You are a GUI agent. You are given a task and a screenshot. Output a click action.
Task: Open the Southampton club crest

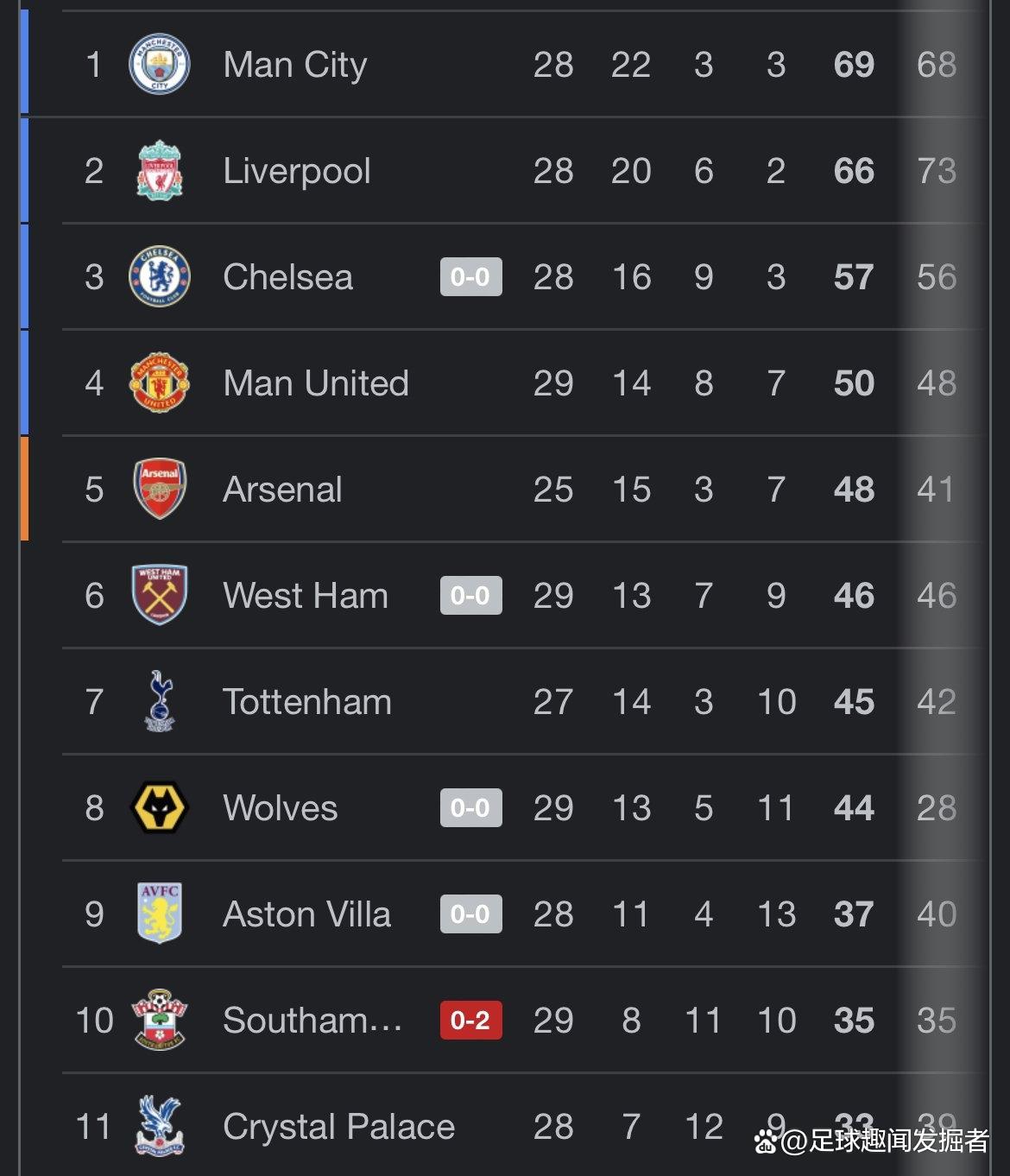pos(160,1020)
